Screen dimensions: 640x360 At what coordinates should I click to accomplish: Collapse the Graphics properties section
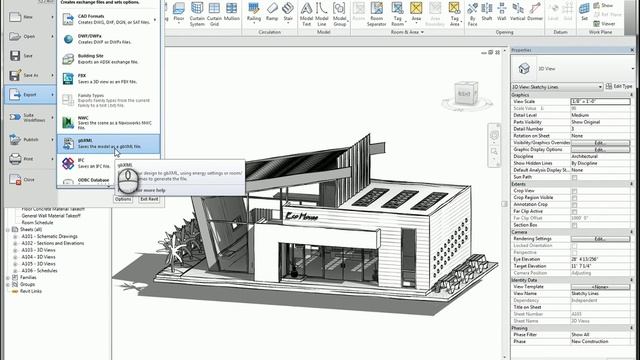click(x=631, y=95)
